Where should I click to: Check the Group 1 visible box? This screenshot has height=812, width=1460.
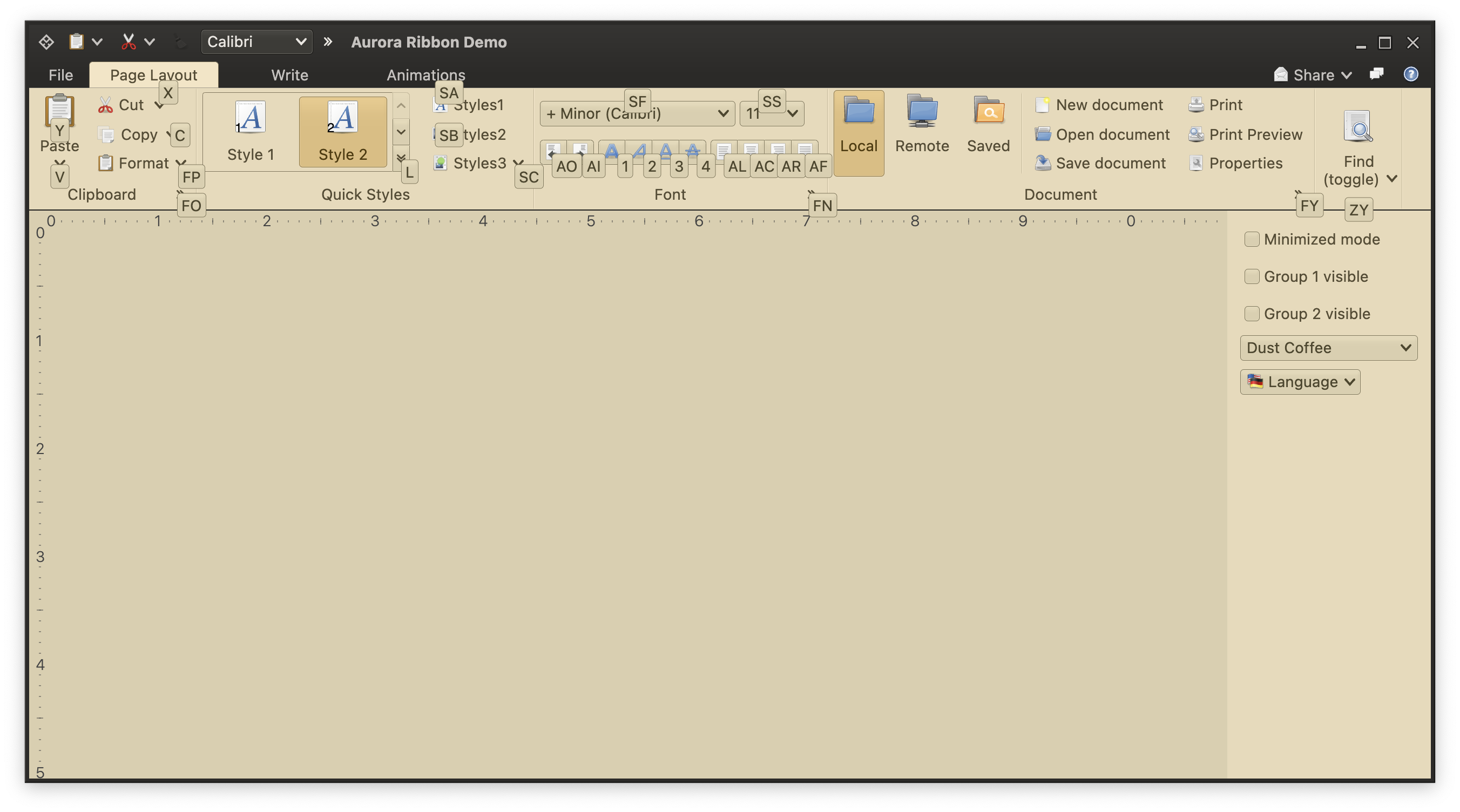click(x=1252, y=276)
